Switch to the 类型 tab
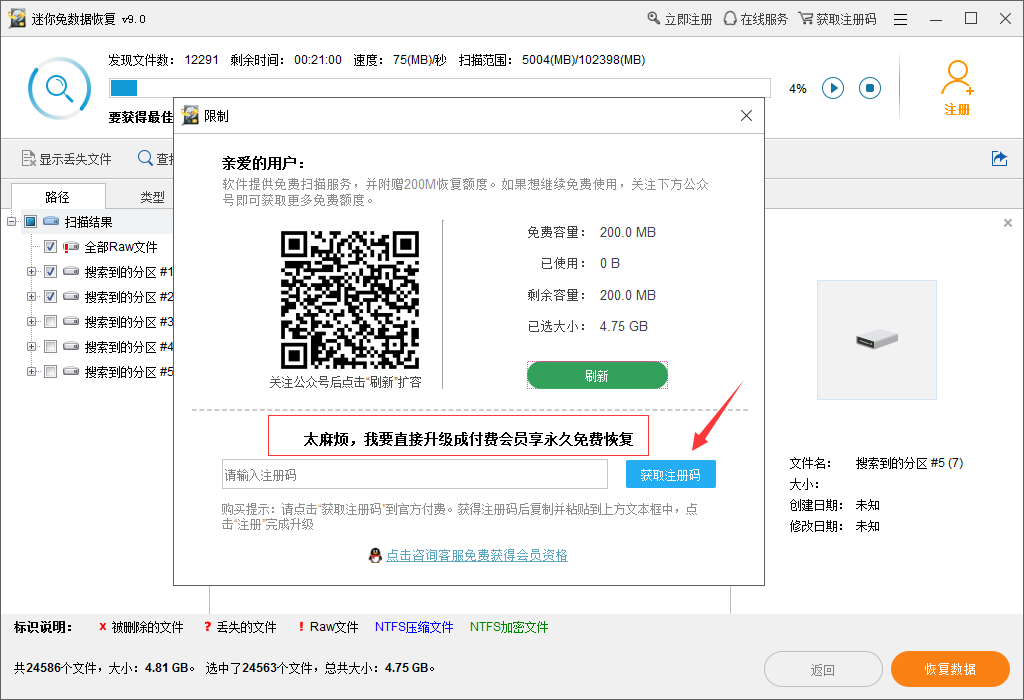This screenshot has height=700, width=1024. 152,197
